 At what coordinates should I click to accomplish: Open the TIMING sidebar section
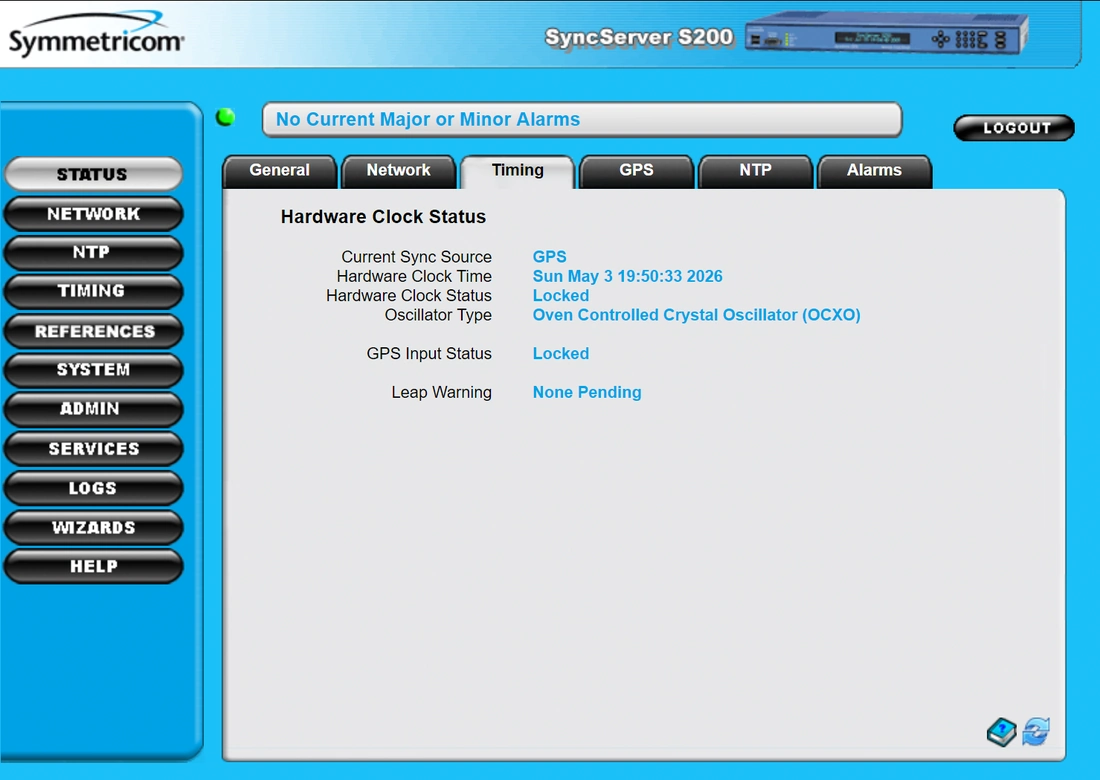coord(93,291)
